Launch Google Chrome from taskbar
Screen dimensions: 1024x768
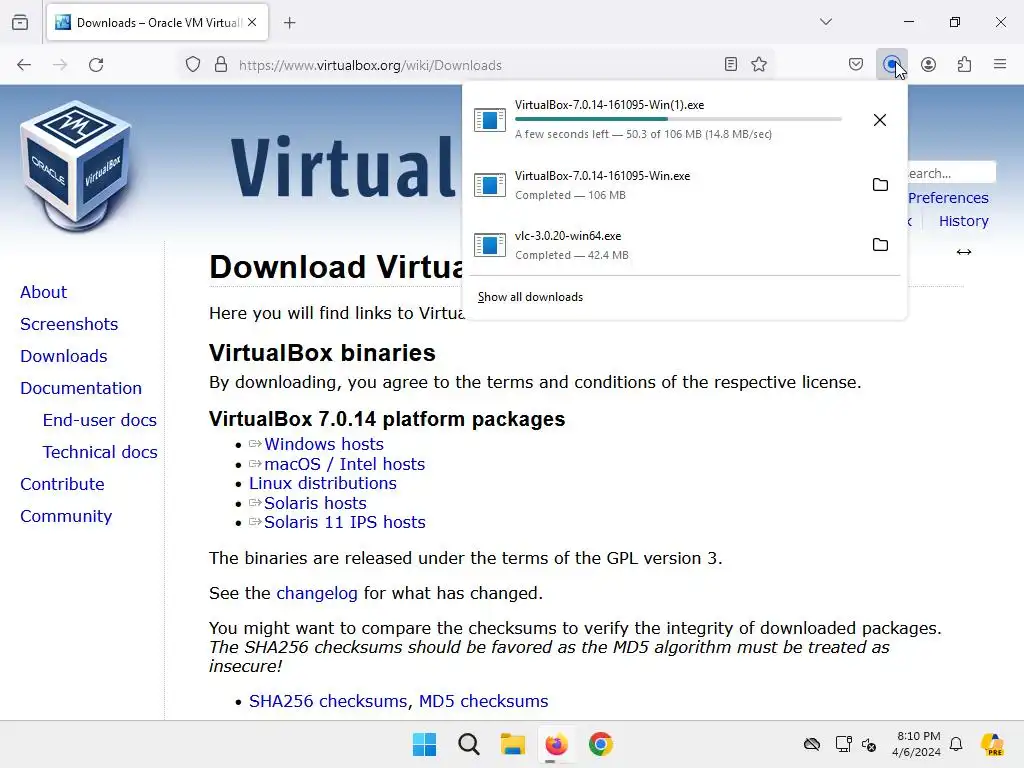(x=601, y=744)
